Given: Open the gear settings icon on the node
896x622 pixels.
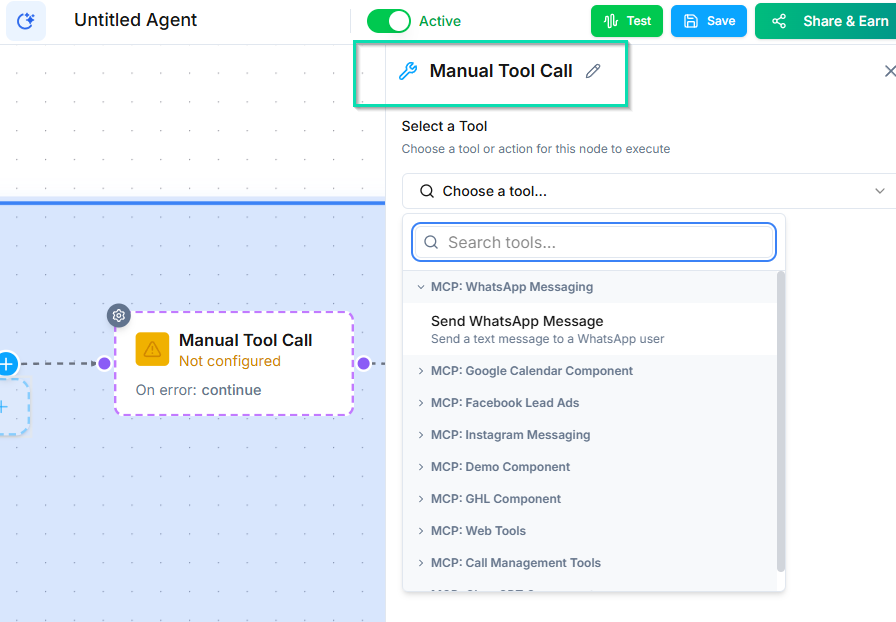Looking at the screenshot, I should (118, 315).
